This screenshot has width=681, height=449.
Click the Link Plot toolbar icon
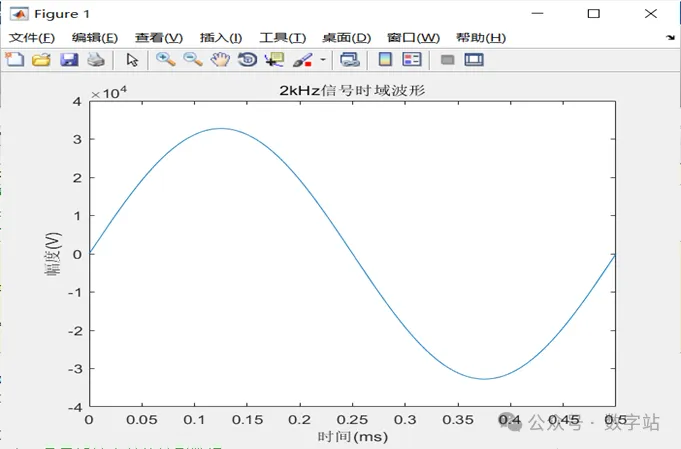[350, 59]
